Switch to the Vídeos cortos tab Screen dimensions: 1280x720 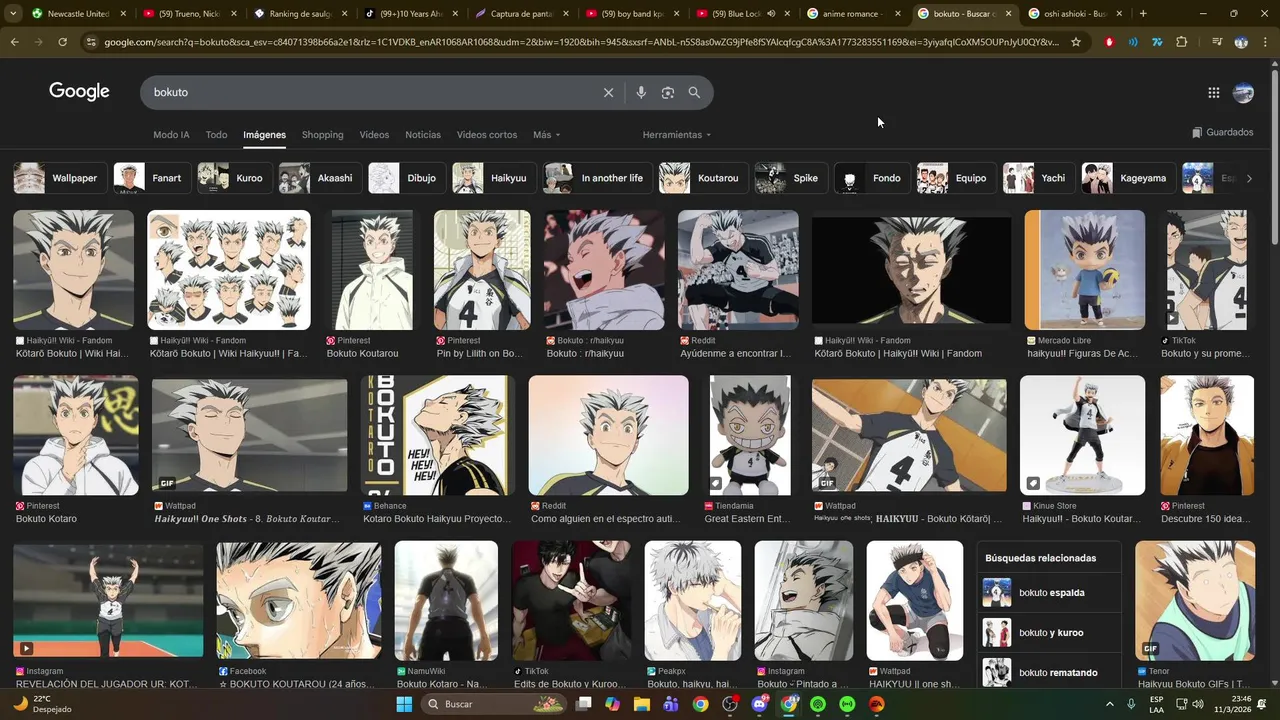487,135
